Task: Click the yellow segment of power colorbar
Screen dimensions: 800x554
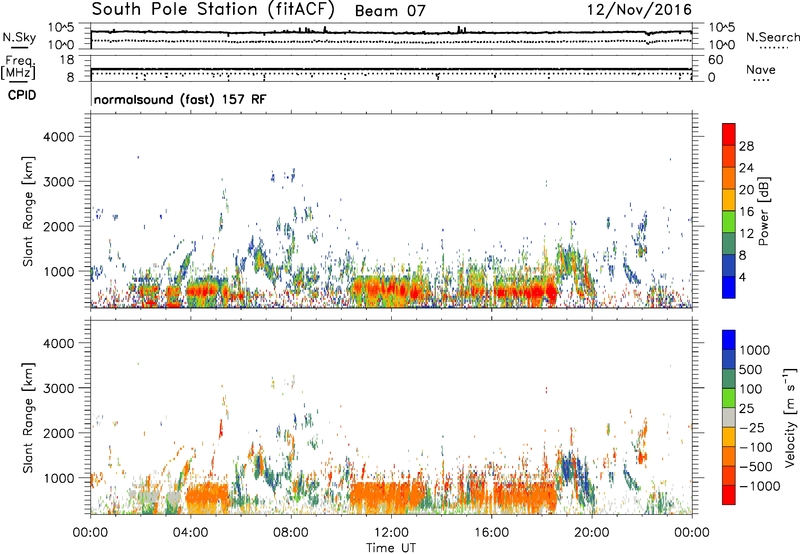Action: coord(729,200)
